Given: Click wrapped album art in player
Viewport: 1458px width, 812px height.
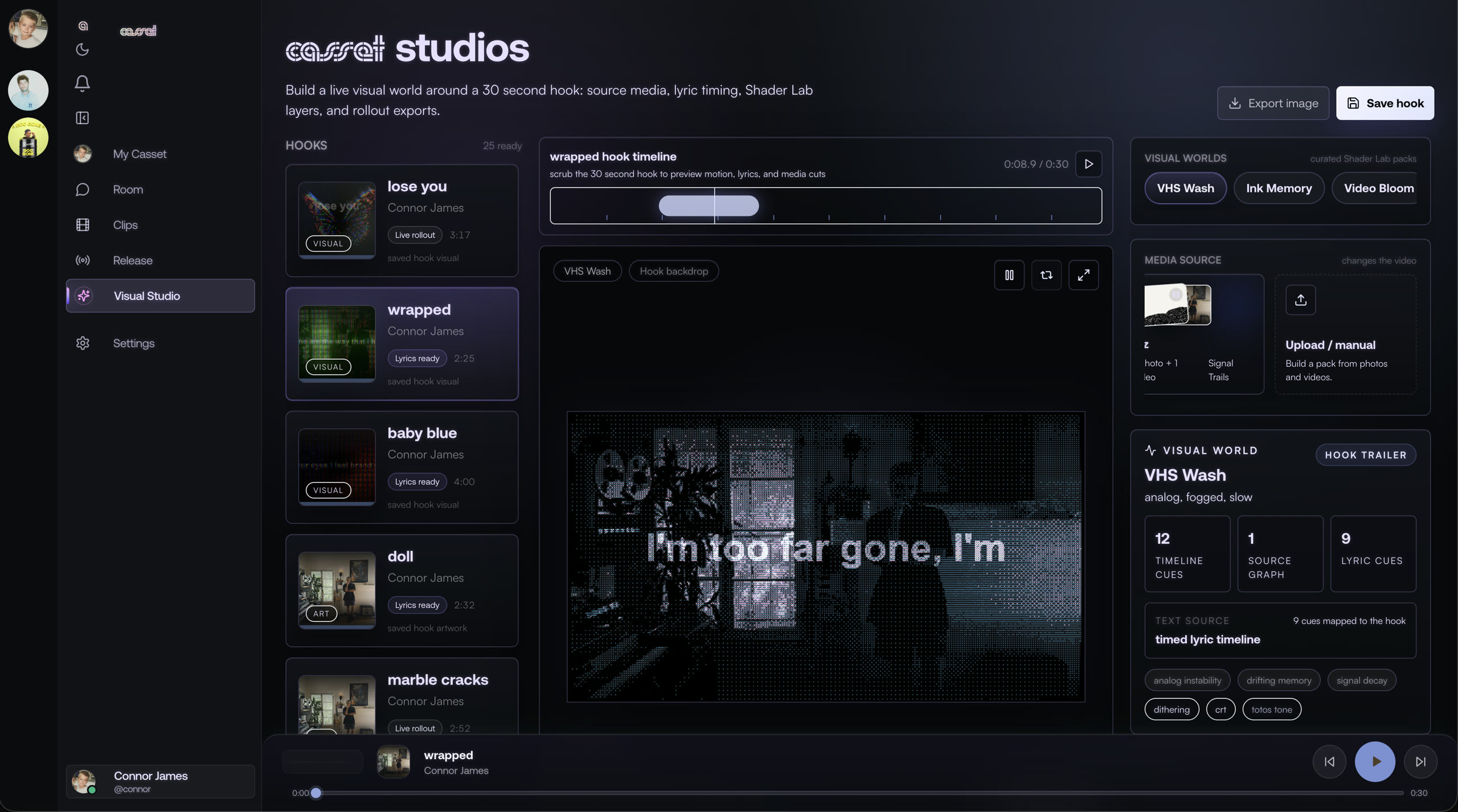Looking at the screenshot, I should (393, 761).
